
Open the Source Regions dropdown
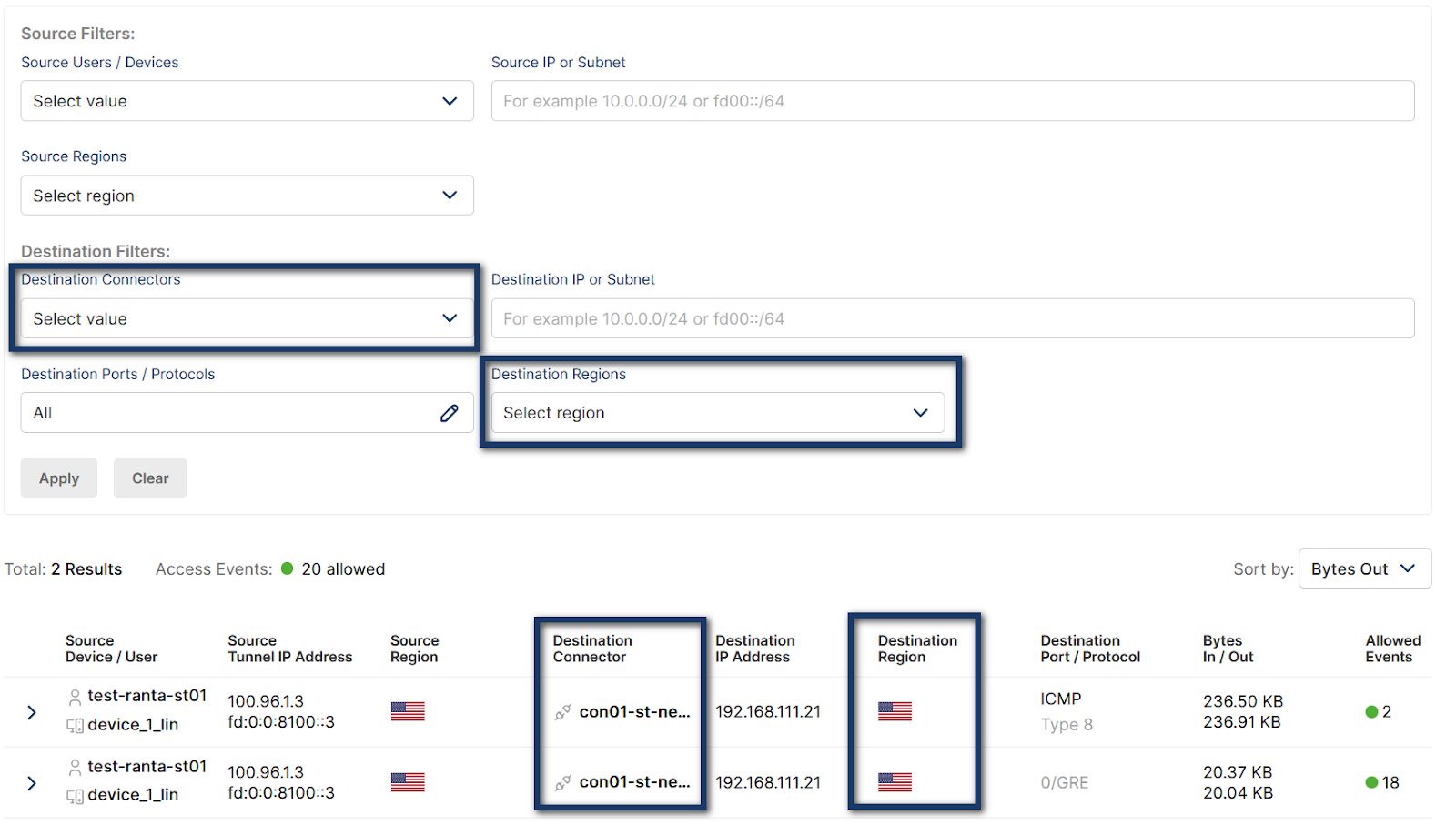[x=247, y=196]
